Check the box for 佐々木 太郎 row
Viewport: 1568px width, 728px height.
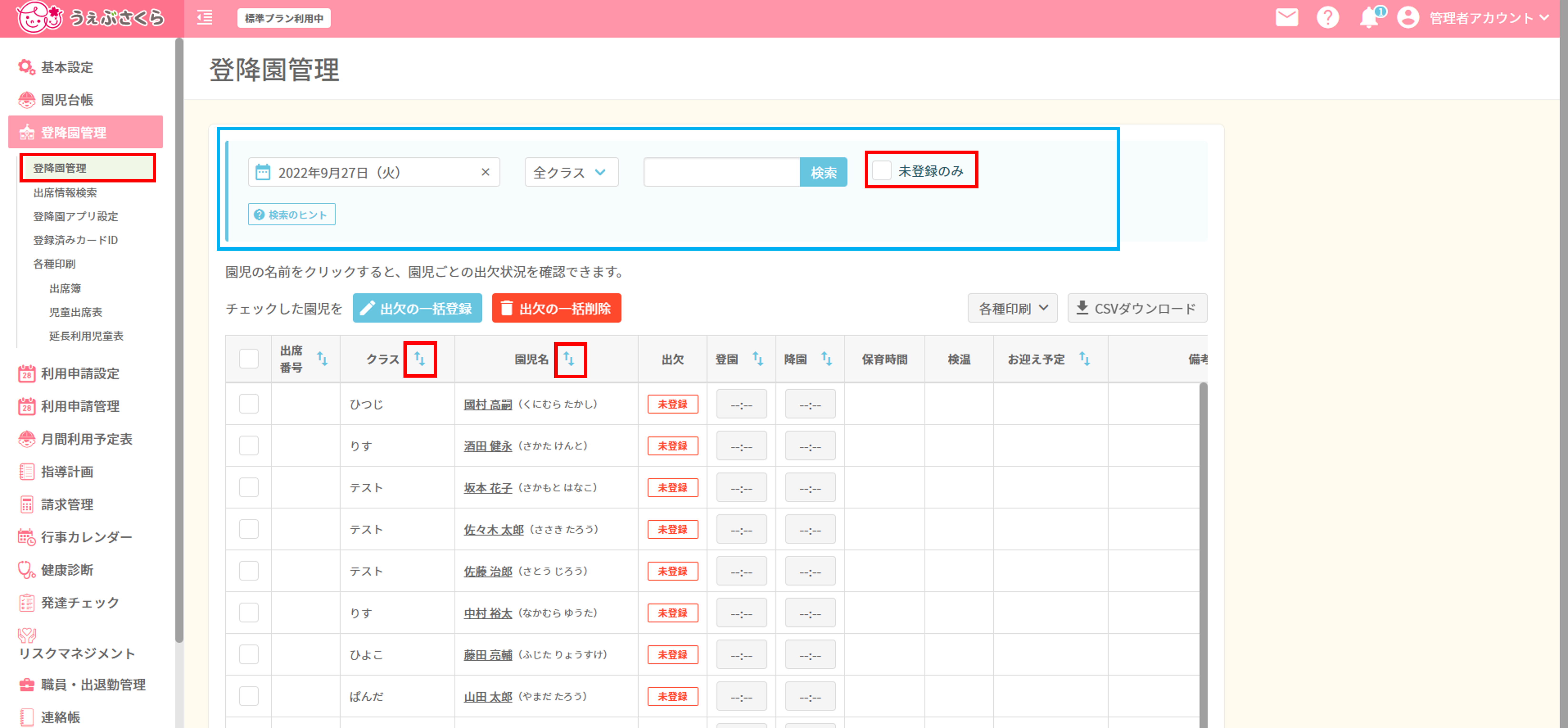pyautogui.click(x=249, y=529)
